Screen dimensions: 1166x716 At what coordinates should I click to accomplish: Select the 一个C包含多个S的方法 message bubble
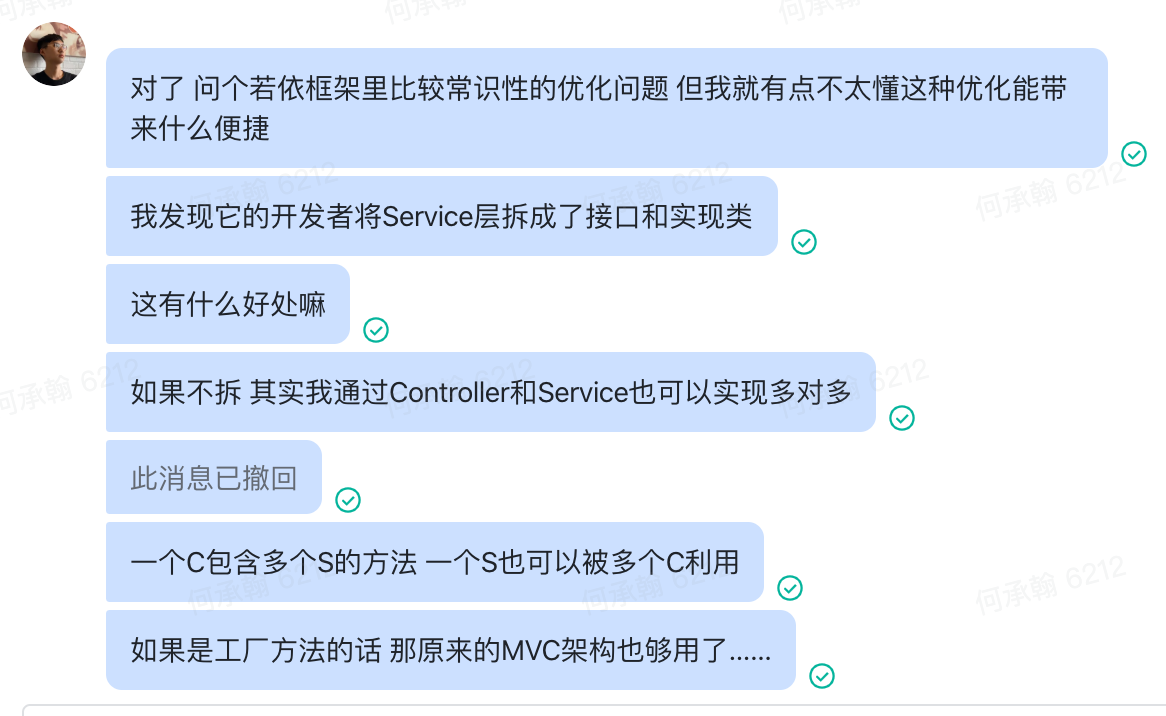pos(434,562)
